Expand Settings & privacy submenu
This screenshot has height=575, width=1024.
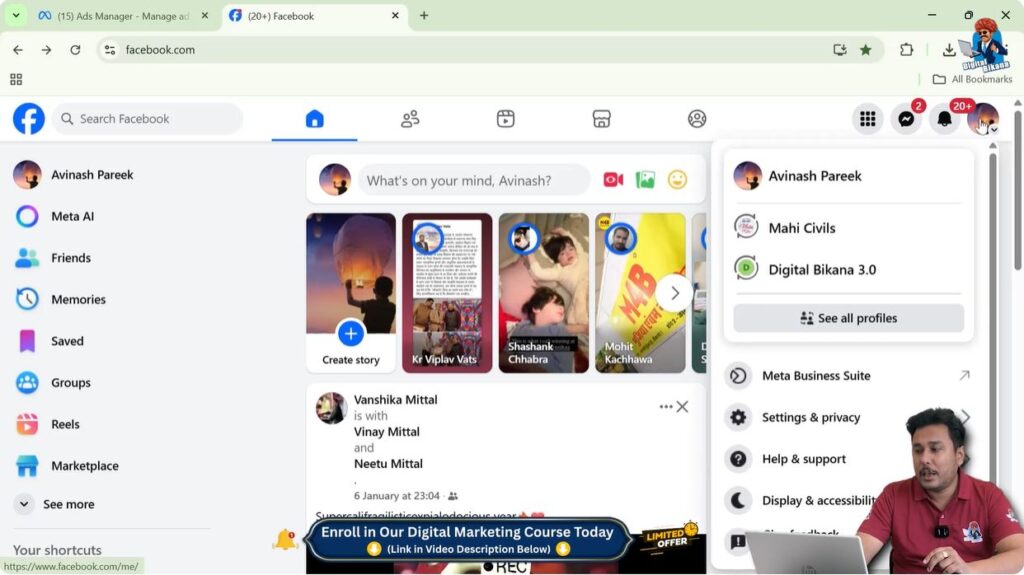(848, 418)
